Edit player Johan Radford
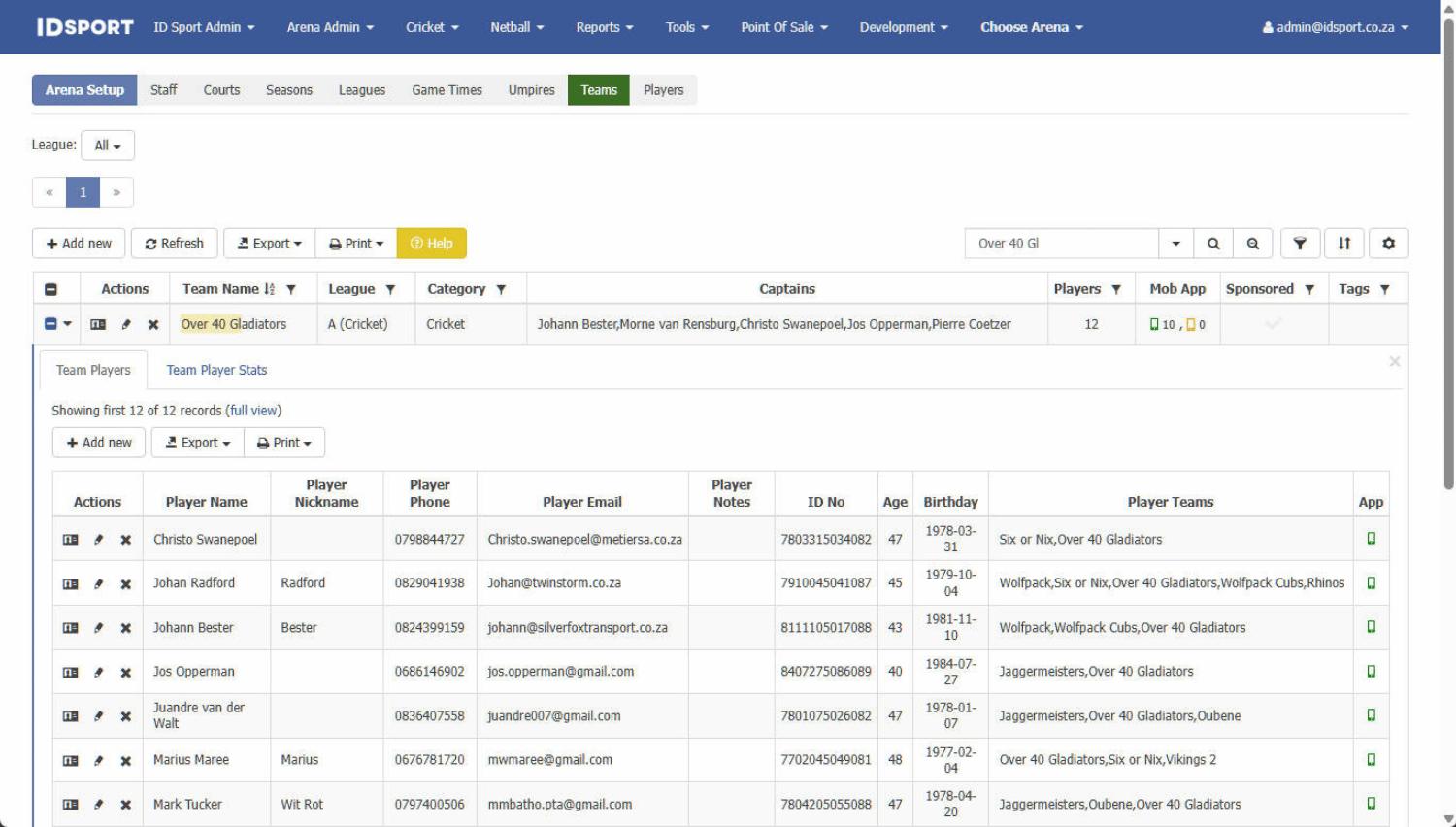 pyautogui.click(x=98, y=584)
